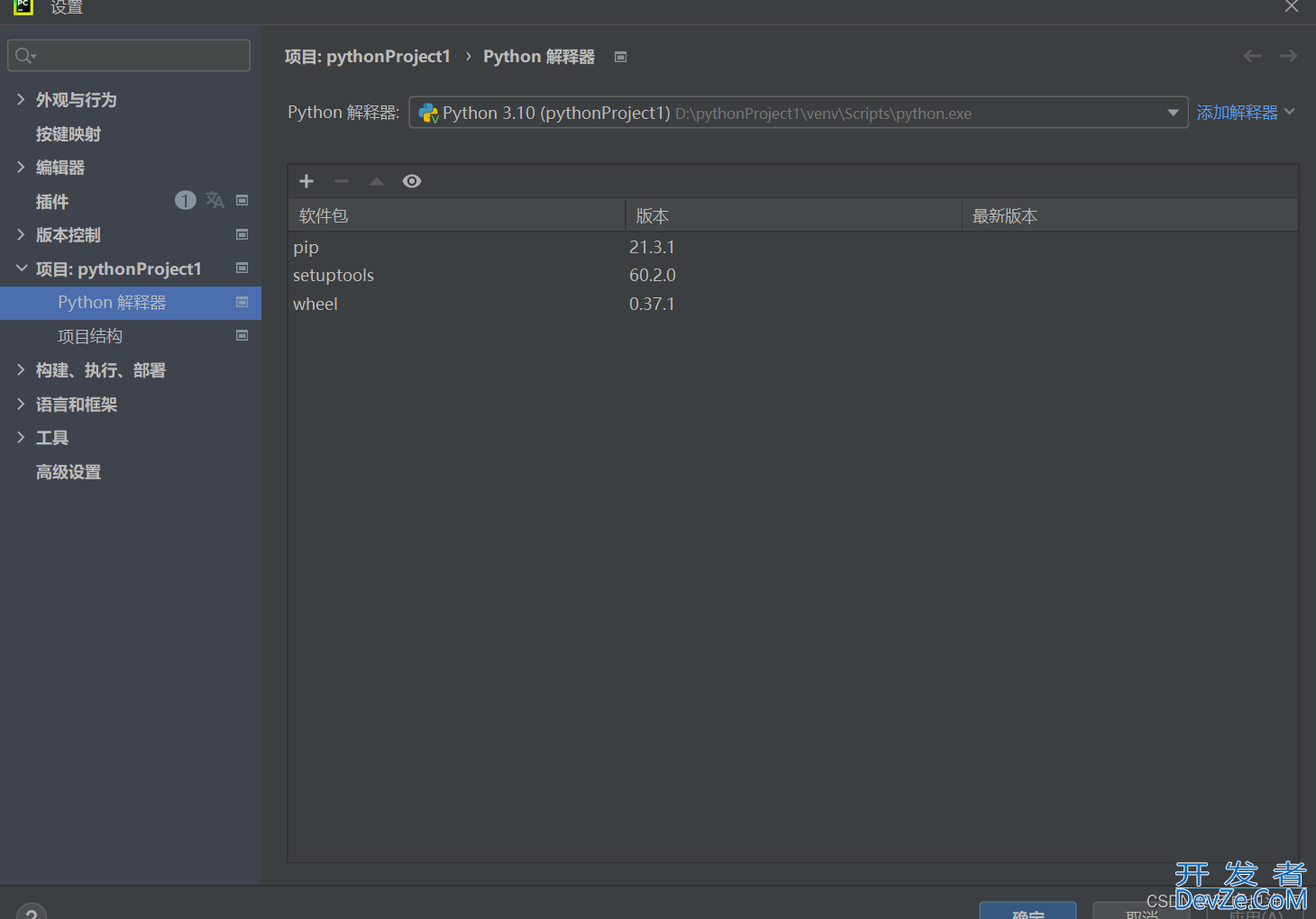This screenshot has width=1316, height=919.
Task: Click version 21.3.1 cell
Action: (652, 247)
